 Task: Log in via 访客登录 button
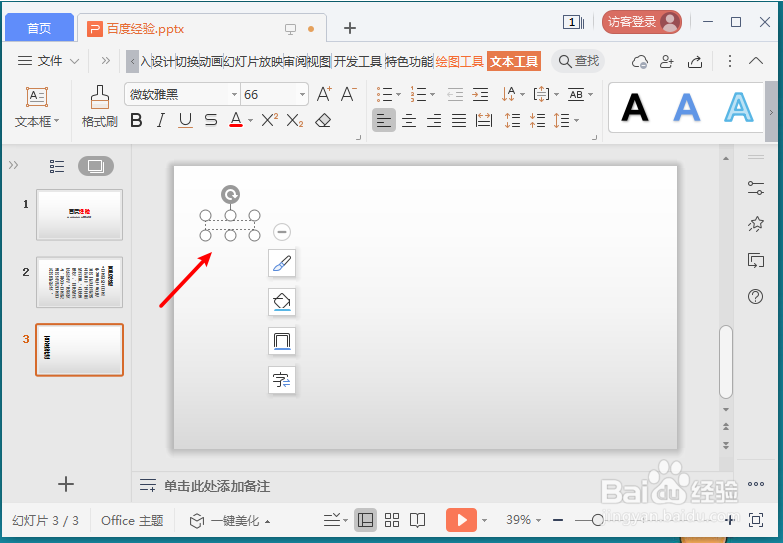642,22
